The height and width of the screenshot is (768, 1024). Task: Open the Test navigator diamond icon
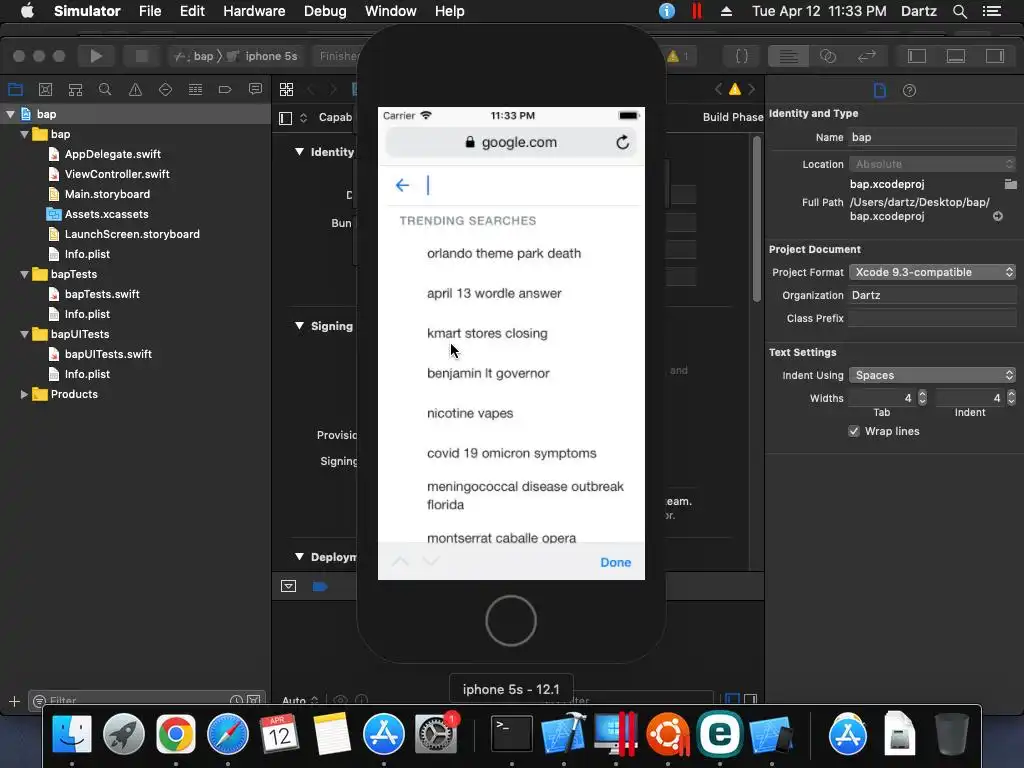[165, 89]
